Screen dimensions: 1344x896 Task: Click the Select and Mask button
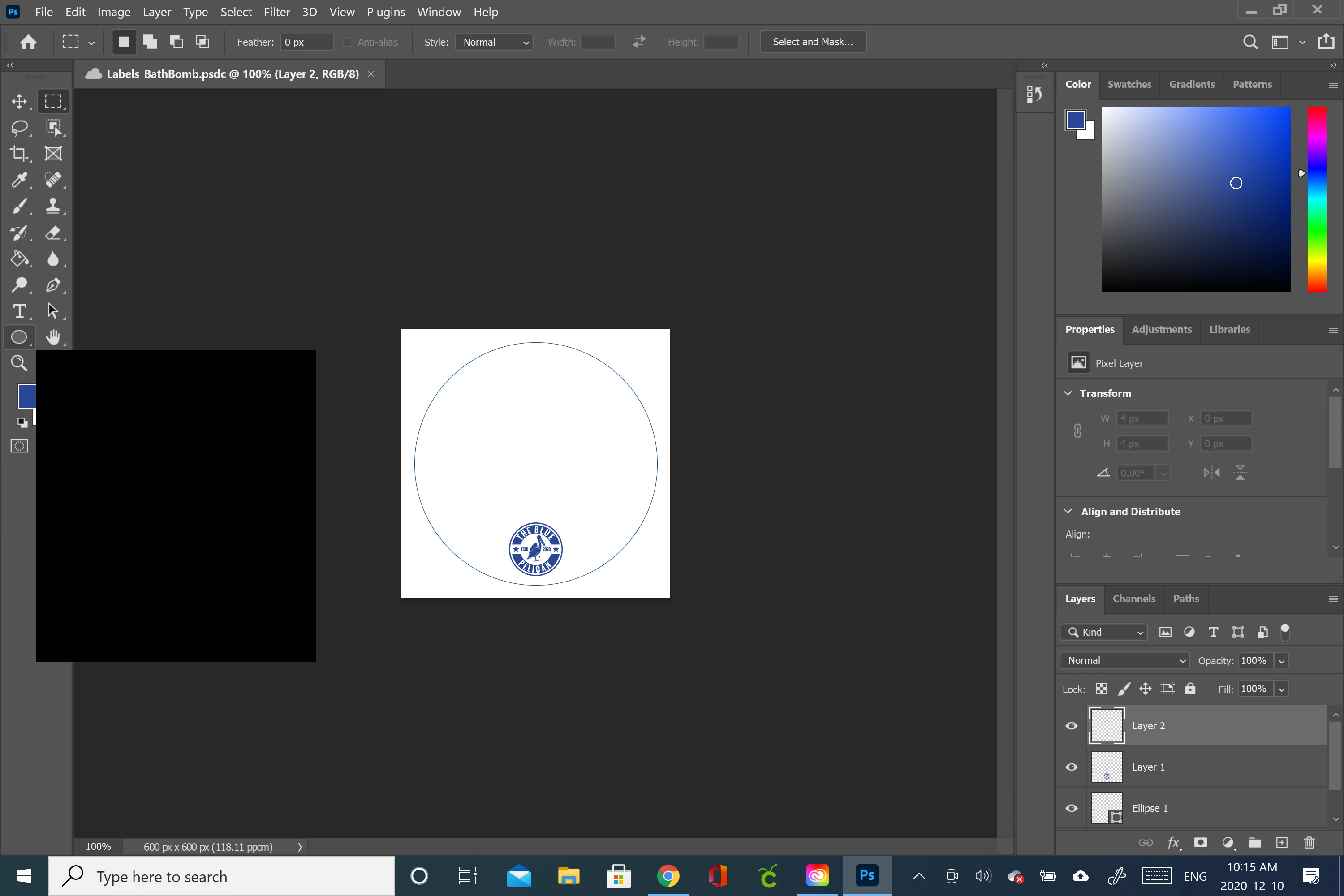tap(813, 42)
